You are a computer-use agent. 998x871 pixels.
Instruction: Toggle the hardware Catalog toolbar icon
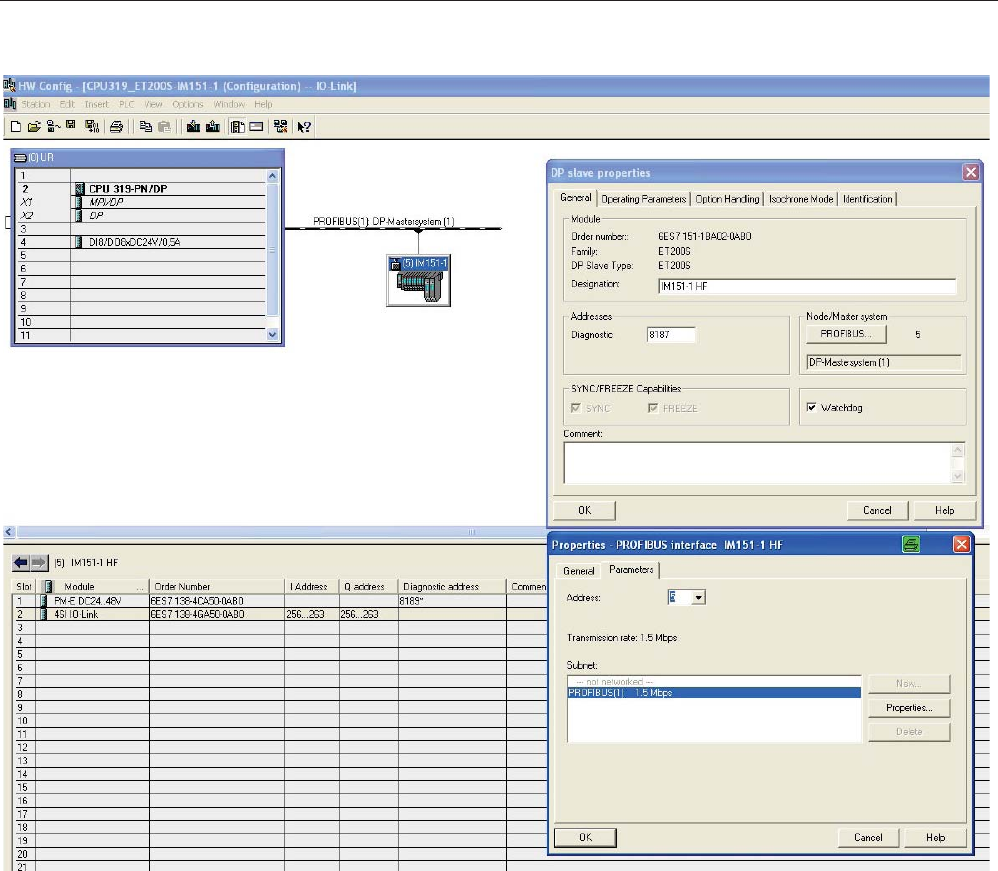238,127
